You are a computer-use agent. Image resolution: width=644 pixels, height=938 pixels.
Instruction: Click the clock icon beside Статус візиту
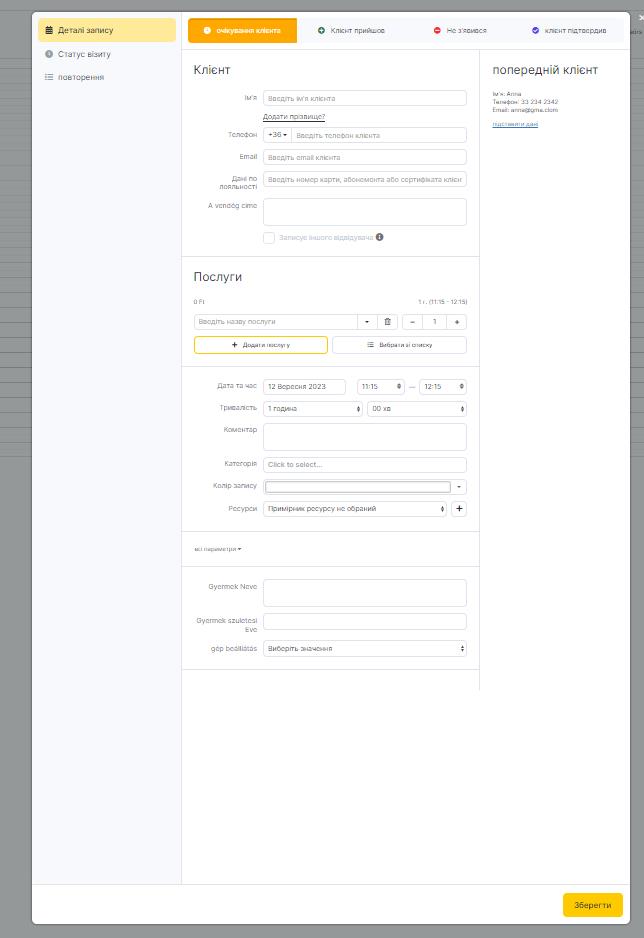click(x=49, y=54)
